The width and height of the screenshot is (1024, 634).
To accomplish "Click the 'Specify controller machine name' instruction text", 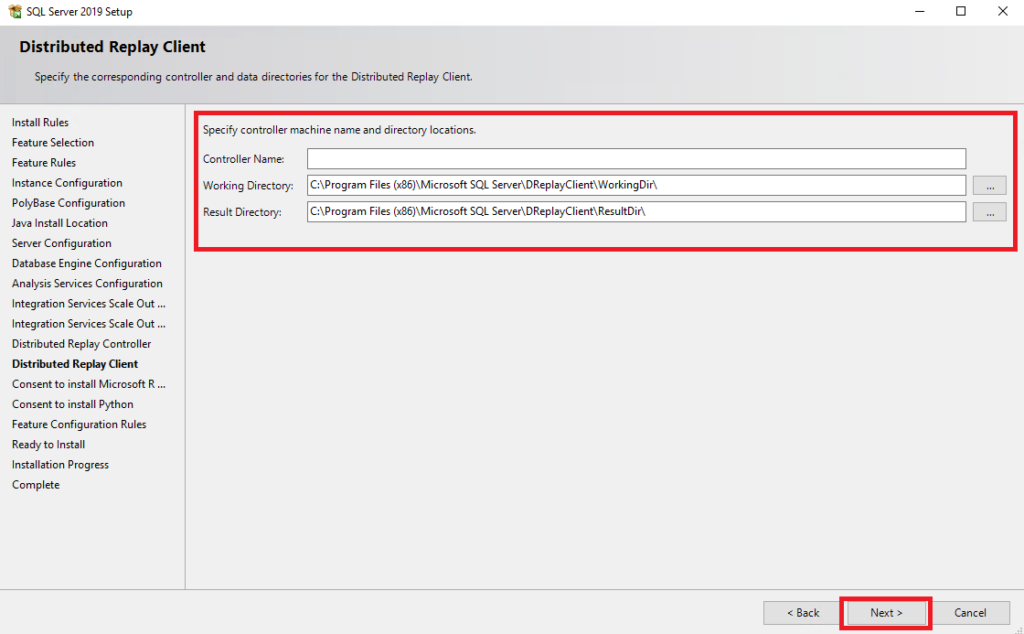I will [339, 130].
